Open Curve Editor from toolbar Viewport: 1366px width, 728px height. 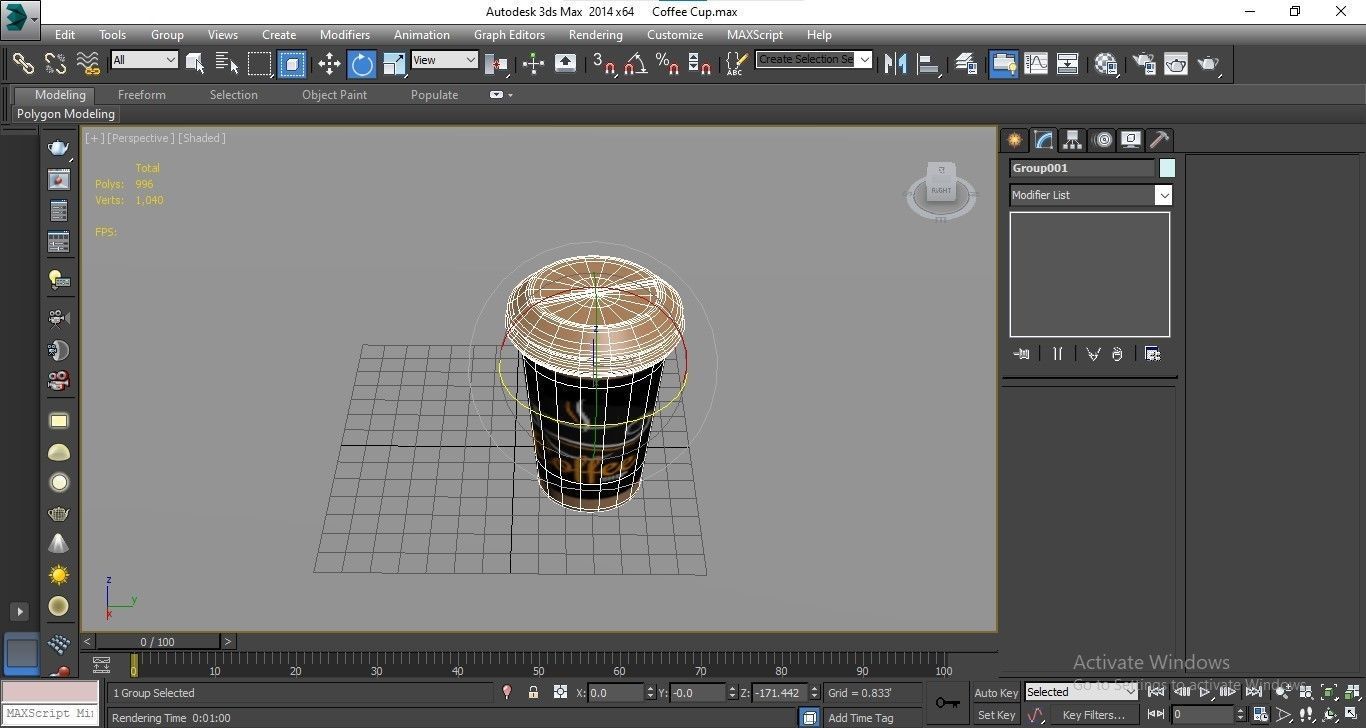(x=1036, y=63)
